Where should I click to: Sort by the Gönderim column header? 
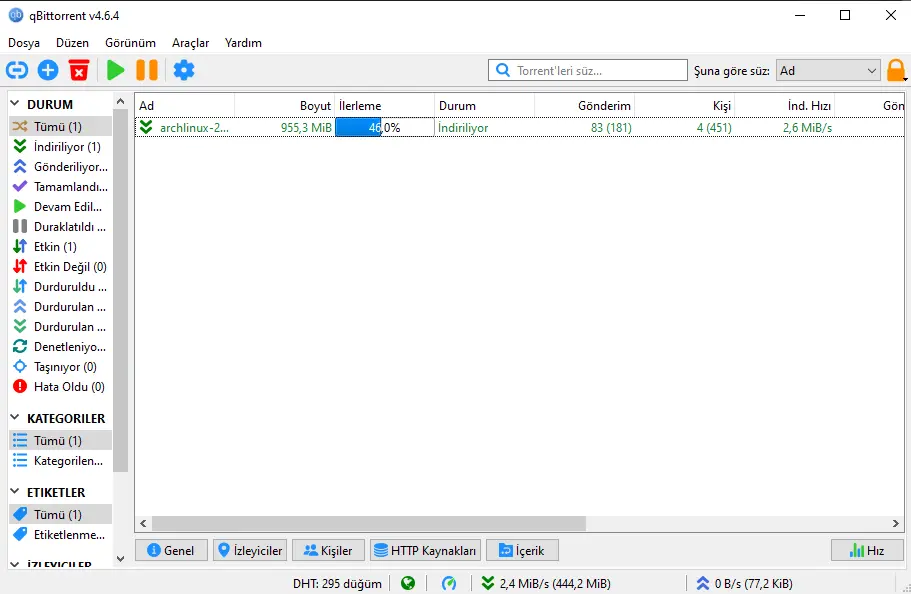pyautogui.click(x=584, y=106)
